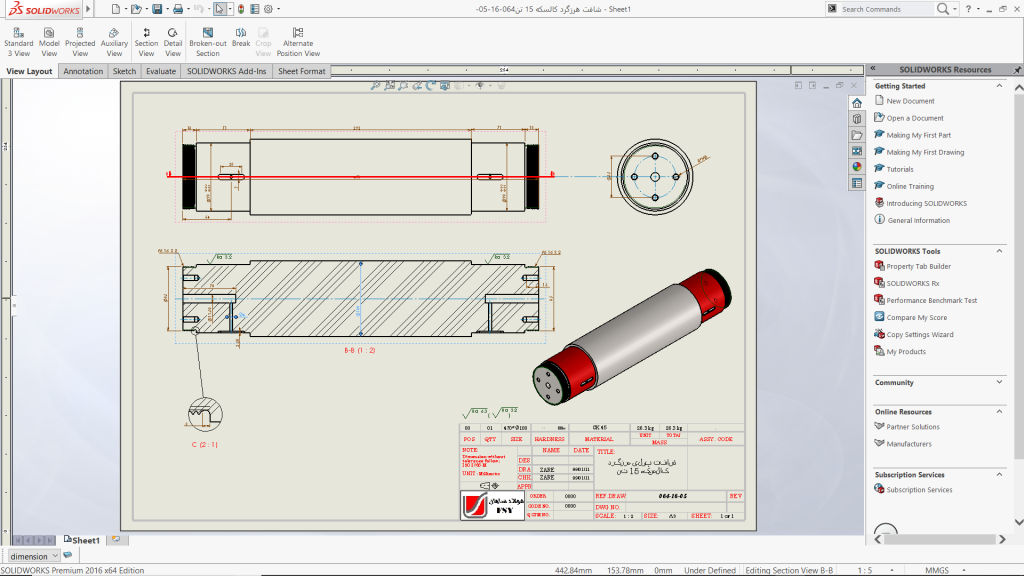Click the Property Tab Builder link
This screenshot has height=576, width=1024.
pos(918,266)
